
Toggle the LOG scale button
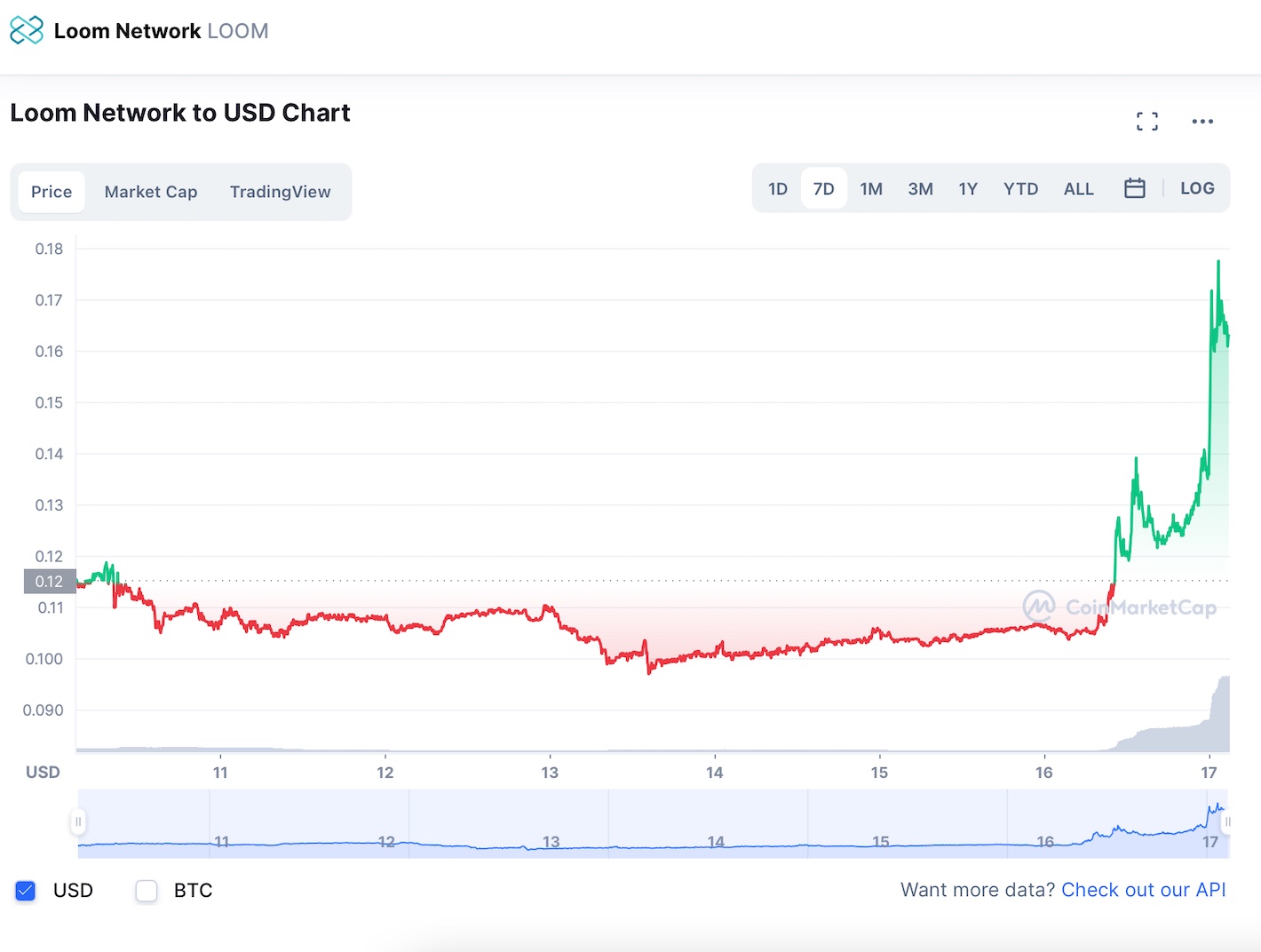click(1197, 188)
